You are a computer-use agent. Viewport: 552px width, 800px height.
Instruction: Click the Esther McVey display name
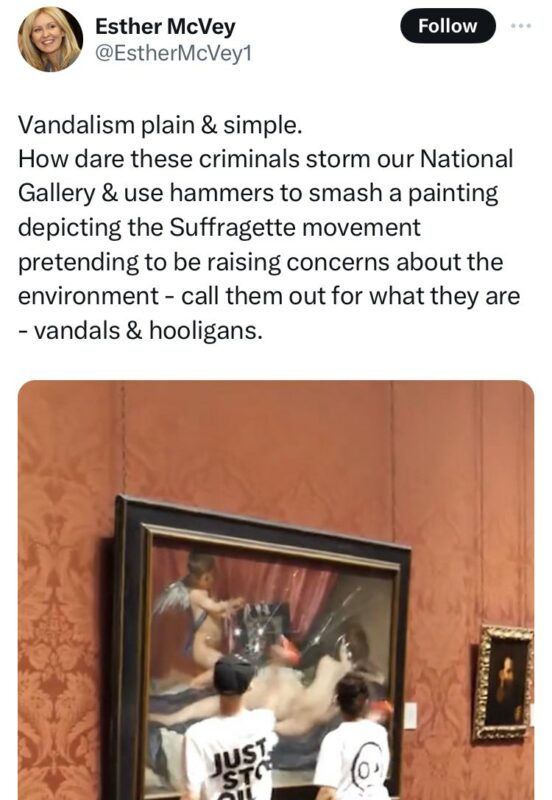(x=165, y=27)
